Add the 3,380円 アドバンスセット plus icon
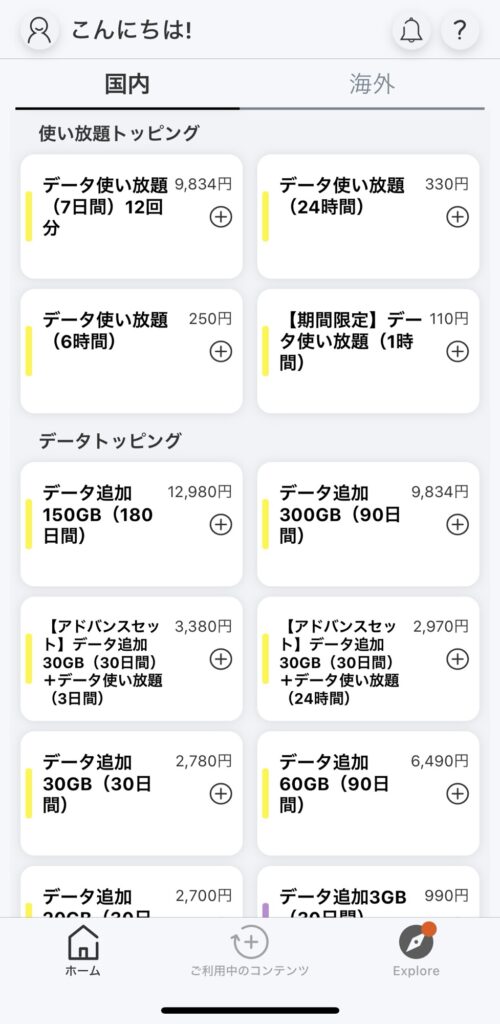 pyautogui.click(x=221, y=659)
